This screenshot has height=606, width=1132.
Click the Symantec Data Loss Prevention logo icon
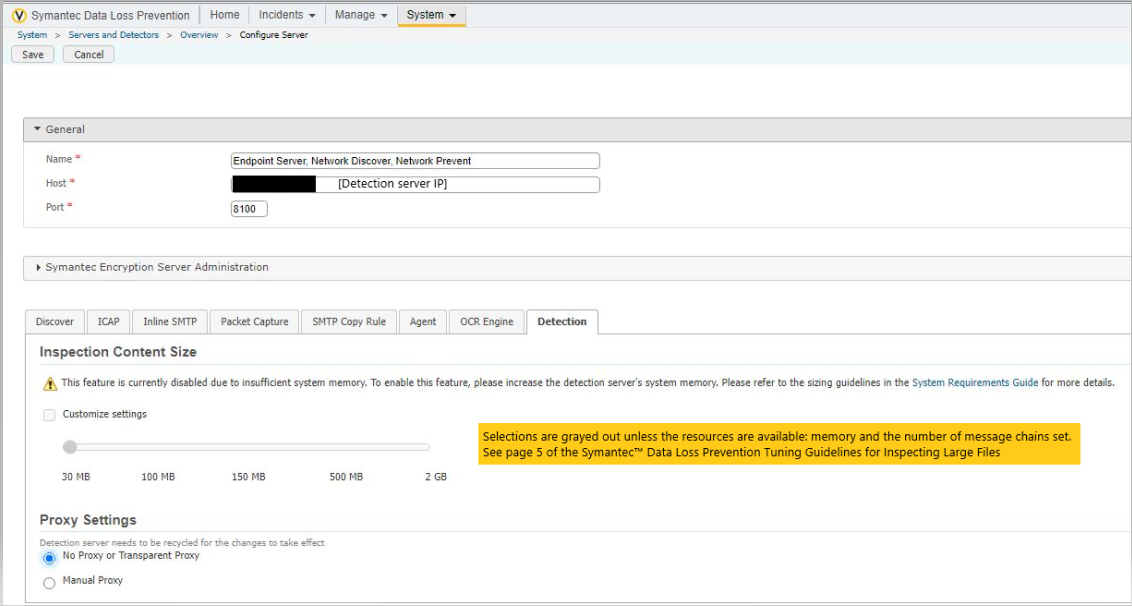tap(19, 16)
